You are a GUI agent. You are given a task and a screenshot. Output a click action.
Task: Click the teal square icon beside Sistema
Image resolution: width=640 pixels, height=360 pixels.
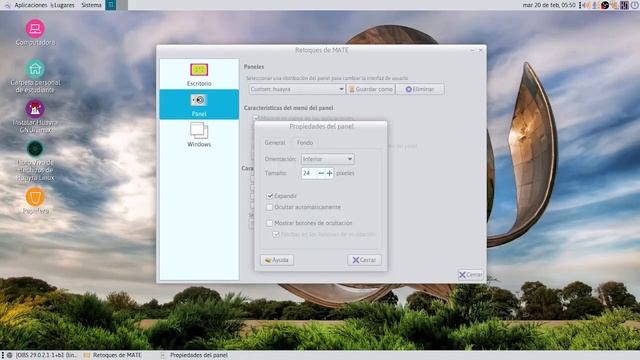click(111, 5)
